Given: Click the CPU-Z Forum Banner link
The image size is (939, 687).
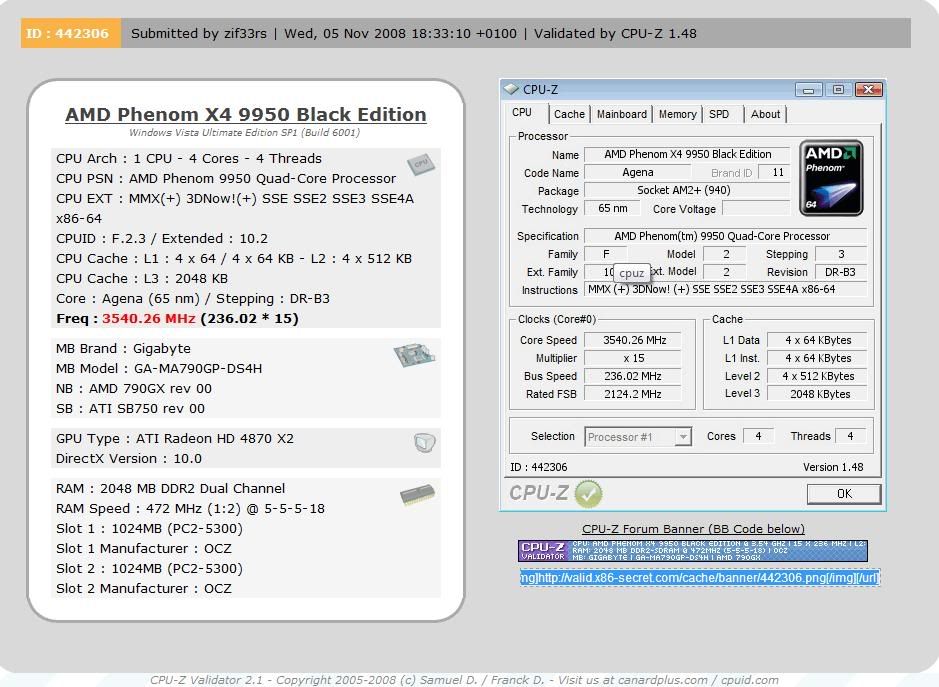Looking at the screenshot, I should (693, 529).
